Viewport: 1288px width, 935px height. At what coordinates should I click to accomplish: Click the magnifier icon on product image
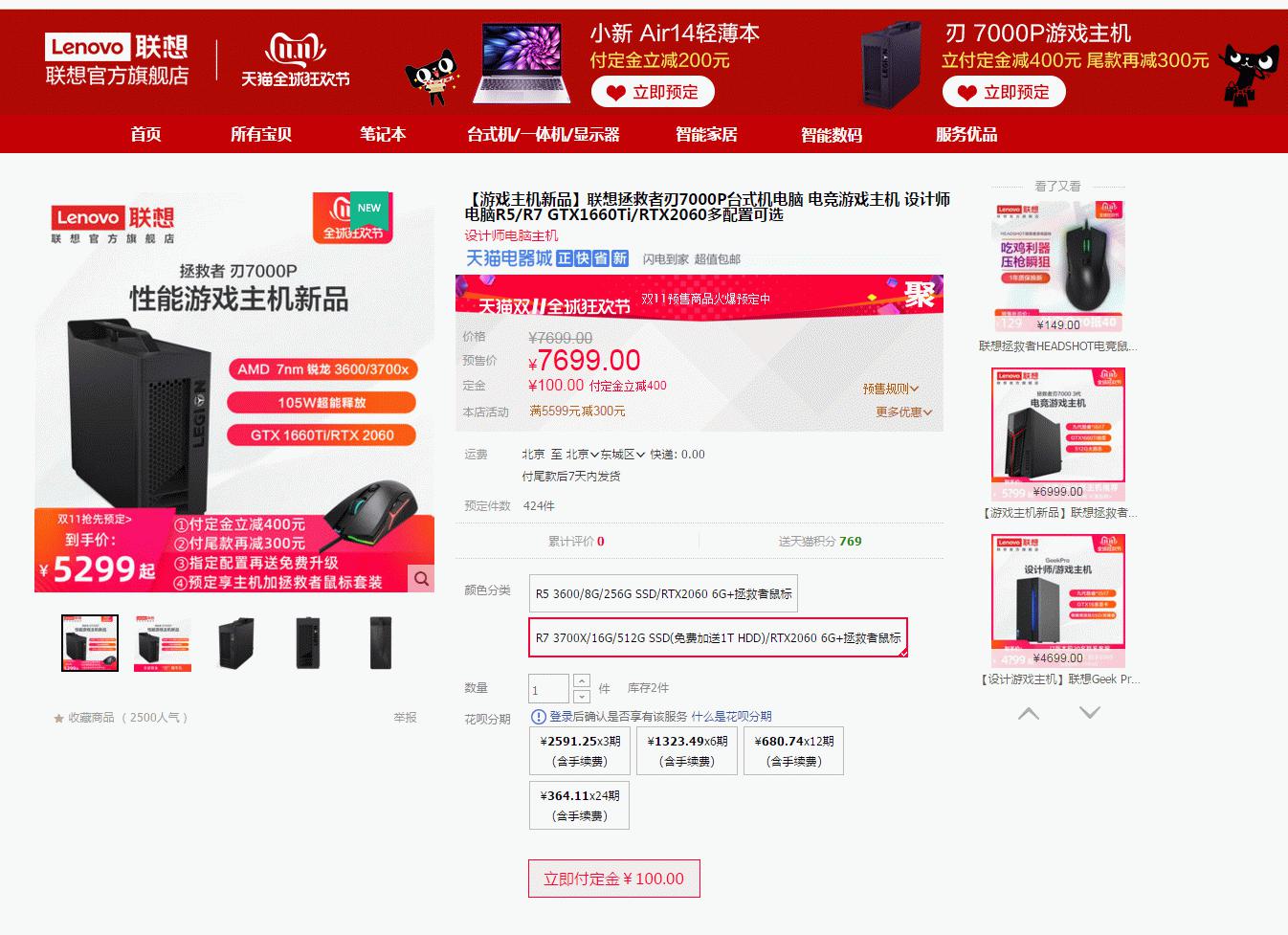[x=421, y=578]
